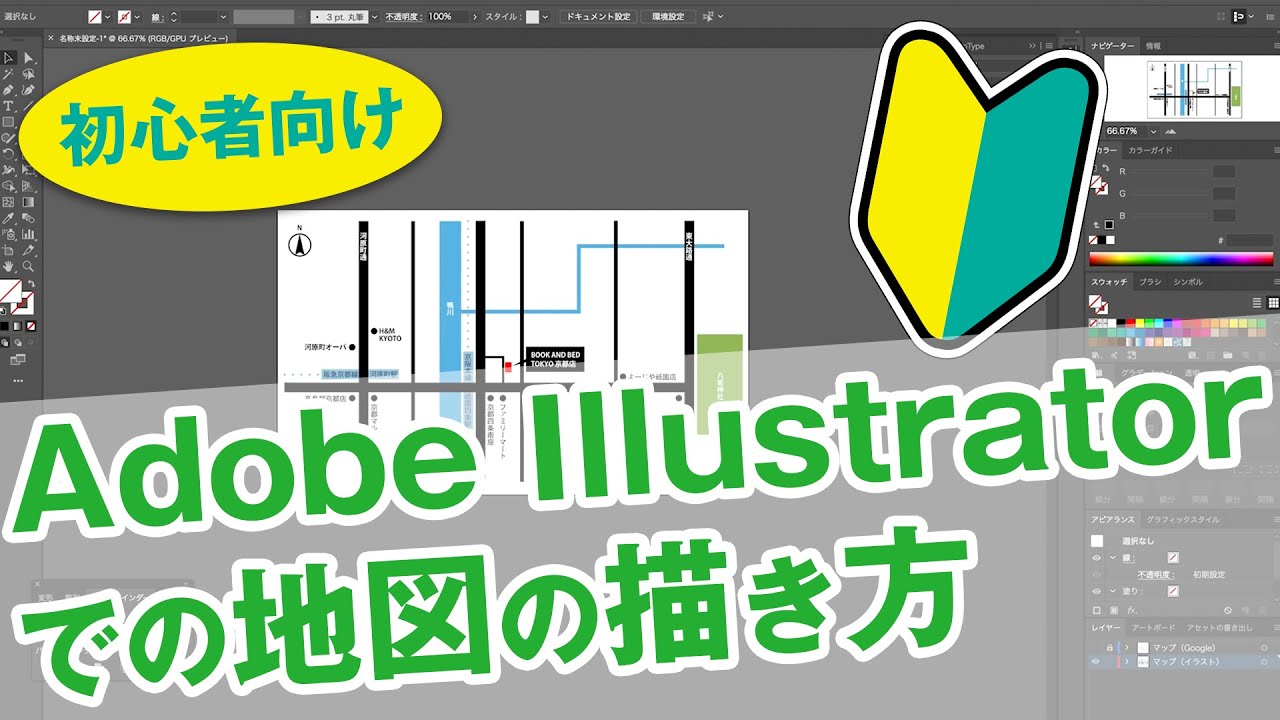1280x720 pixels.
Task: Select the red swatch in Swatches panel
Action: coord(1132,323)
